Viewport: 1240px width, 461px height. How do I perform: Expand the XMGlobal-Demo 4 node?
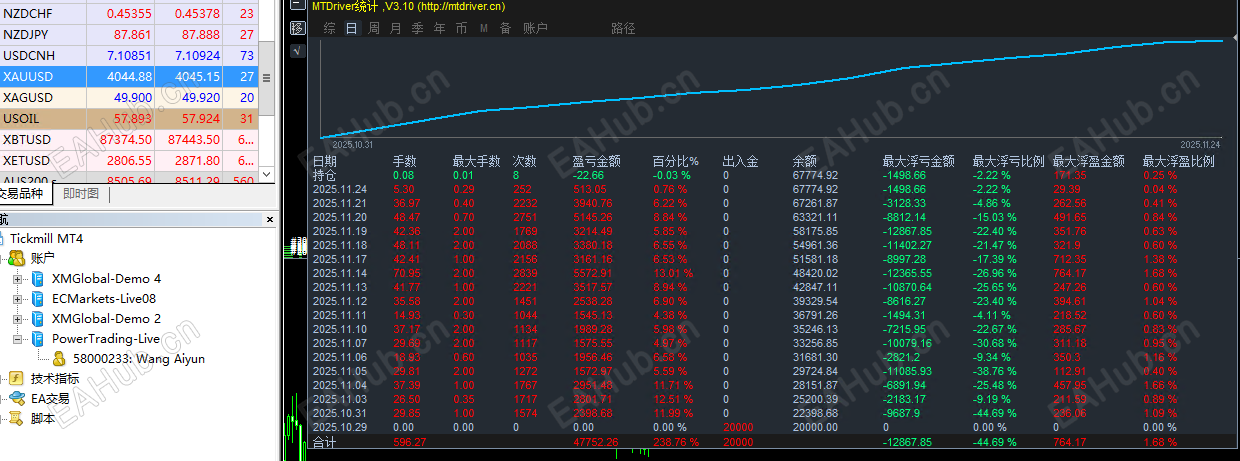pyautogui.click(x=17, y=278)
